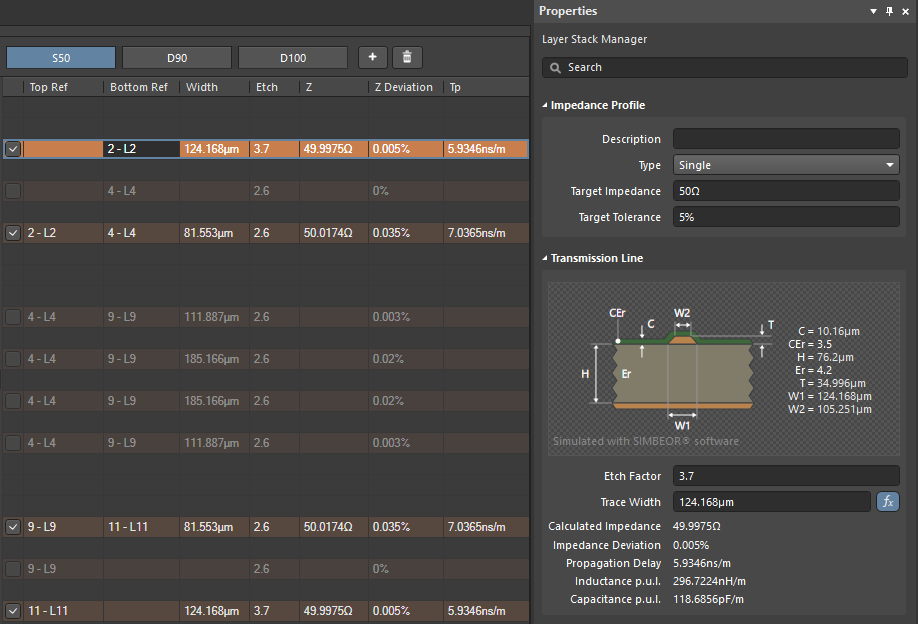
Task: Open the Type dropdown set to Single
Action: (x=786, y=164)
